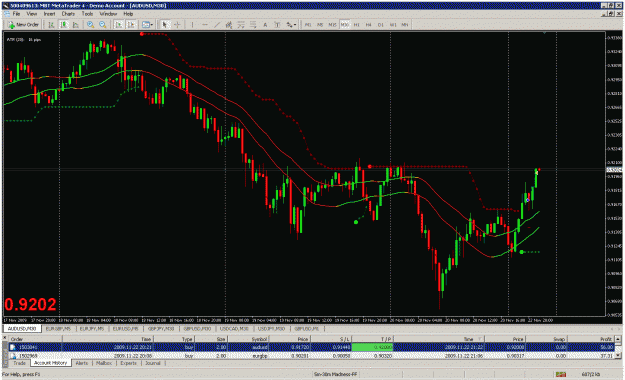Set timeframe to W1
Viewport: 625px width, 380px height.
[393, 25]
